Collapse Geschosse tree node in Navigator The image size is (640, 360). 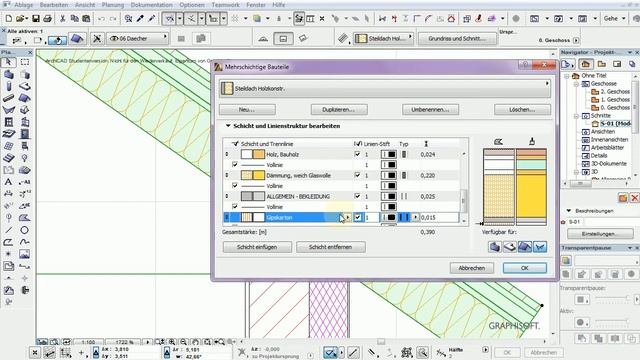pos(576,84)
